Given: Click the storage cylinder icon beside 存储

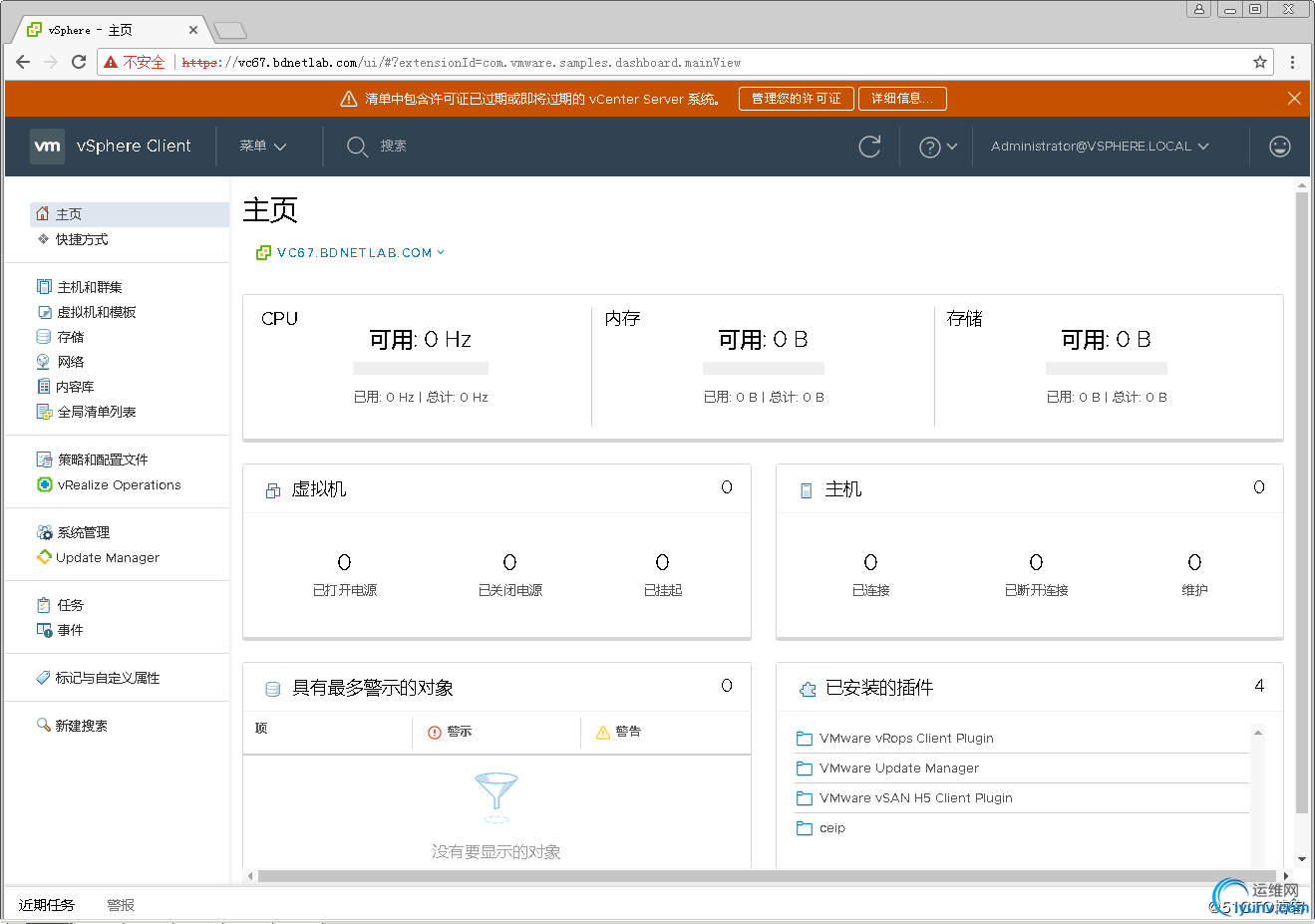Looking at the screenshot, I should pyautogui.click(x=44, y=337).
